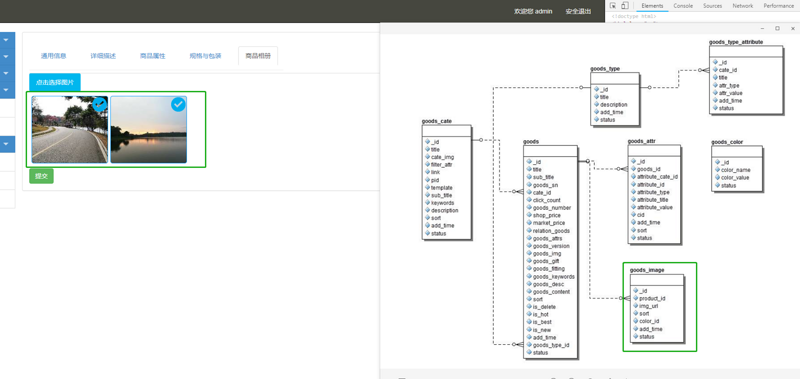This screenshot has width=800, height=379.
Task: Open the DevTools Sources tab
Action: coord(712,6)
